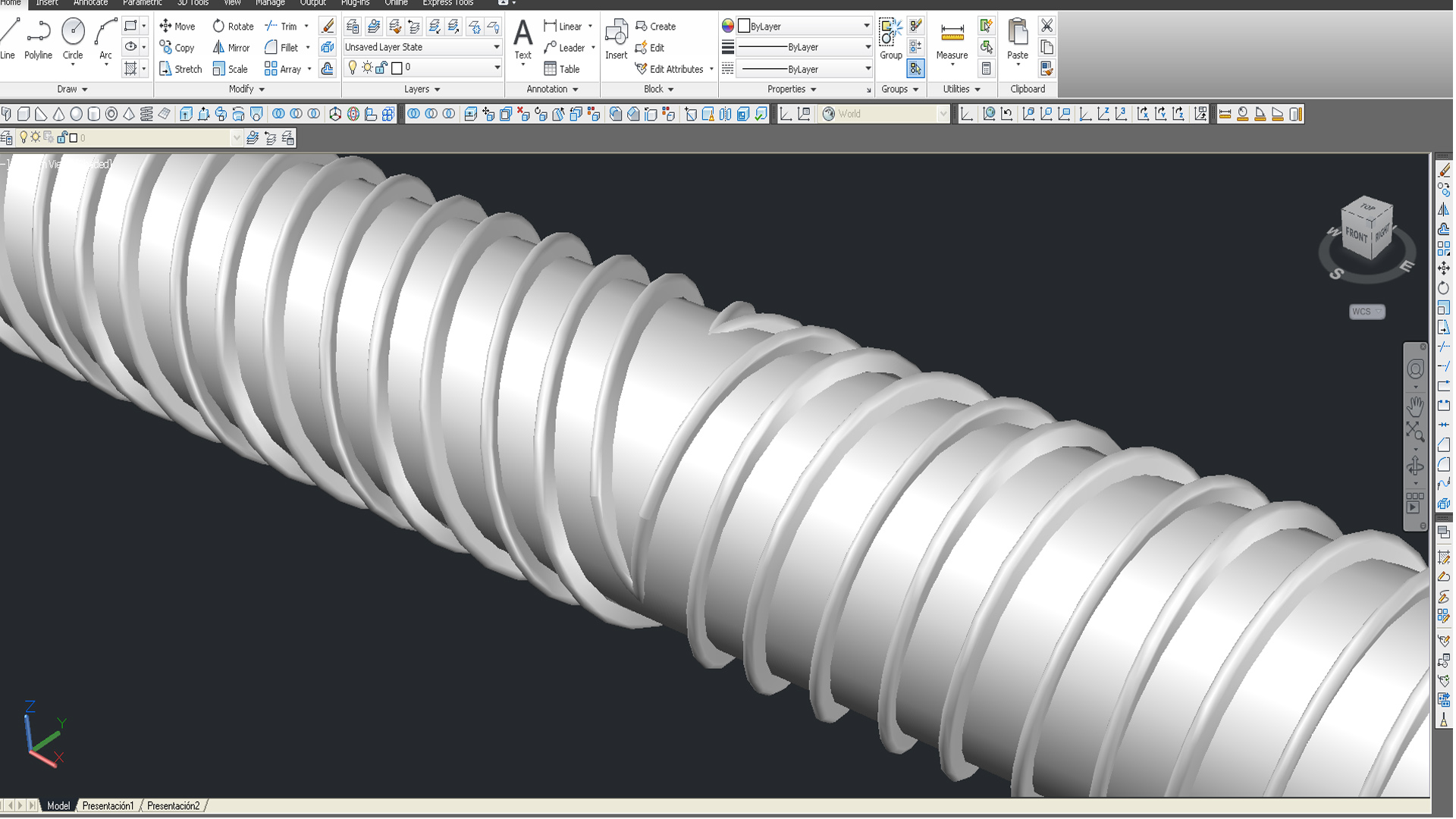Open the Parametric ribbon tab
Viewport: 1456px width, 819px height.
point(142,3)
